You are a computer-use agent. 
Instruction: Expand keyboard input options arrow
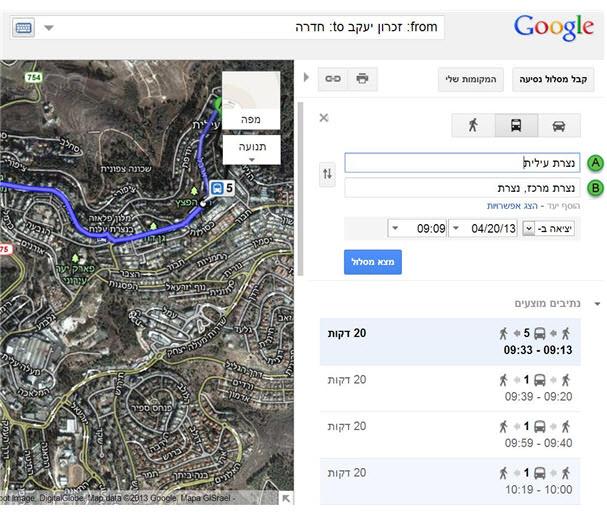pyautogui.click(x=49, y=28)
